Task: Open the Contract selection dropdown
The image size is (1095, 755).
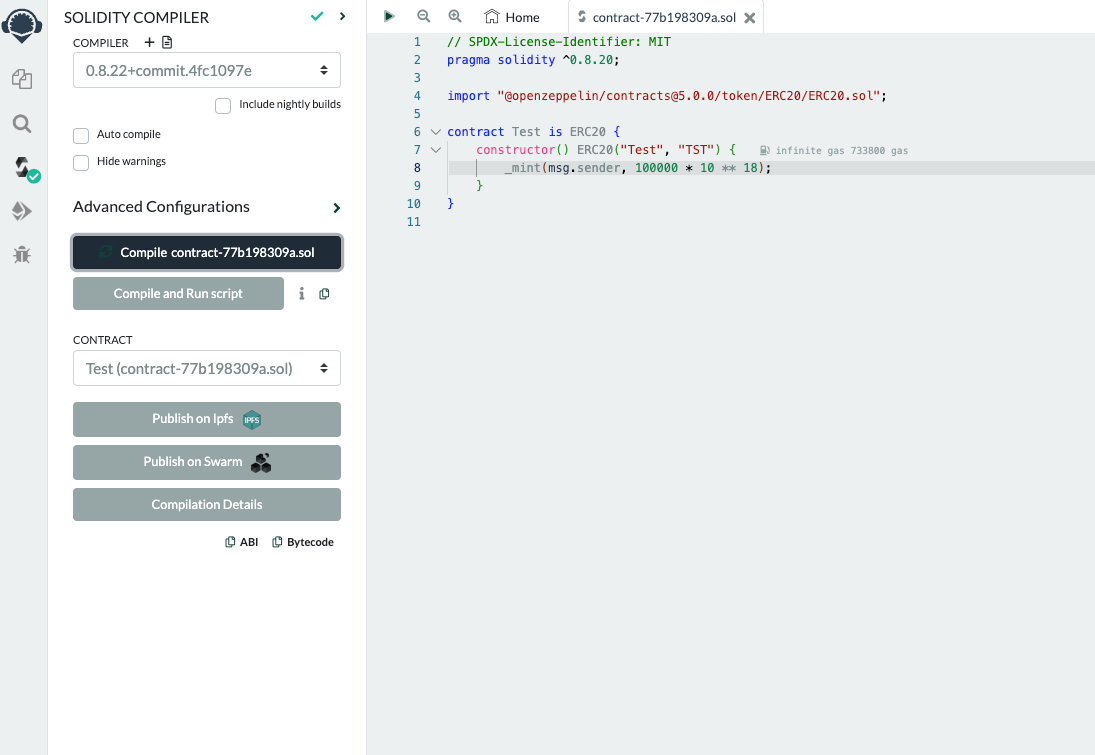Action: [207, 368]
